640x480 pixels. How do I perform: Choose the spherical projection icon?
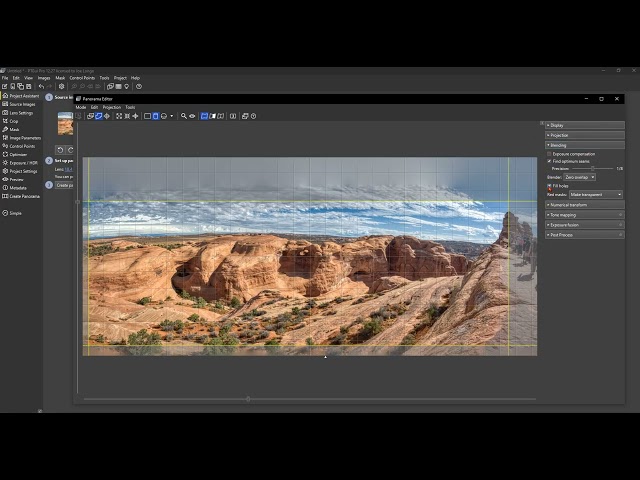164,116
